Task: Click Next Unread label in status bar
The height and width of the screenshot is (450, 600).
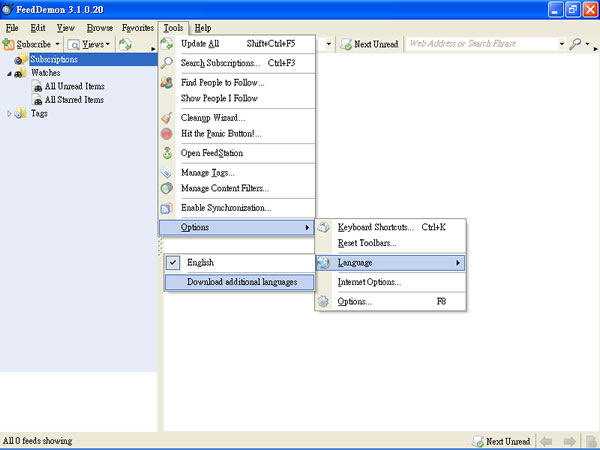Action: pyautogui.click(x=508, y=441)
